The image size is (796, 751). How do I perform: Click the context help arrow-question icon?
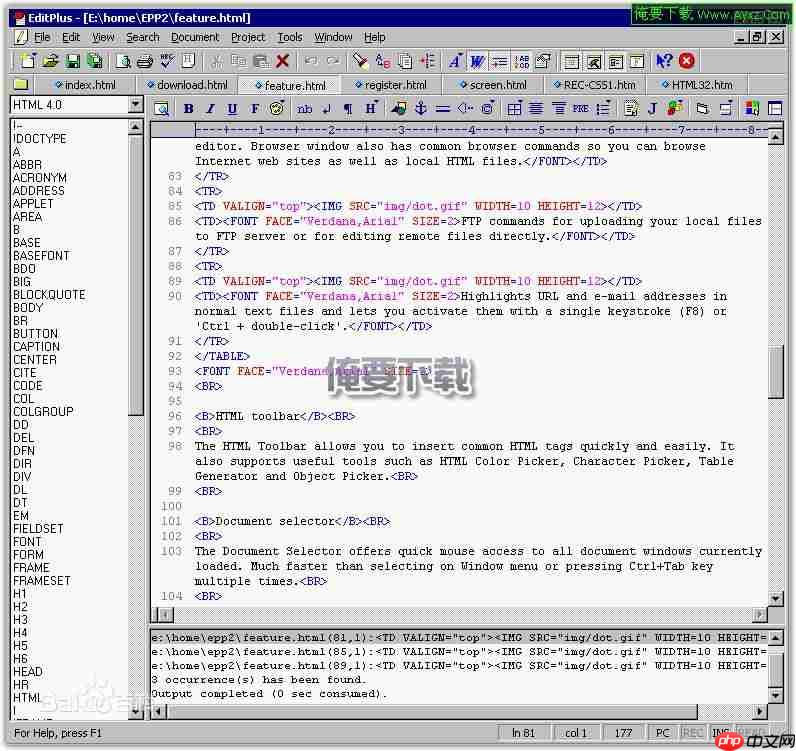[664, 62]
